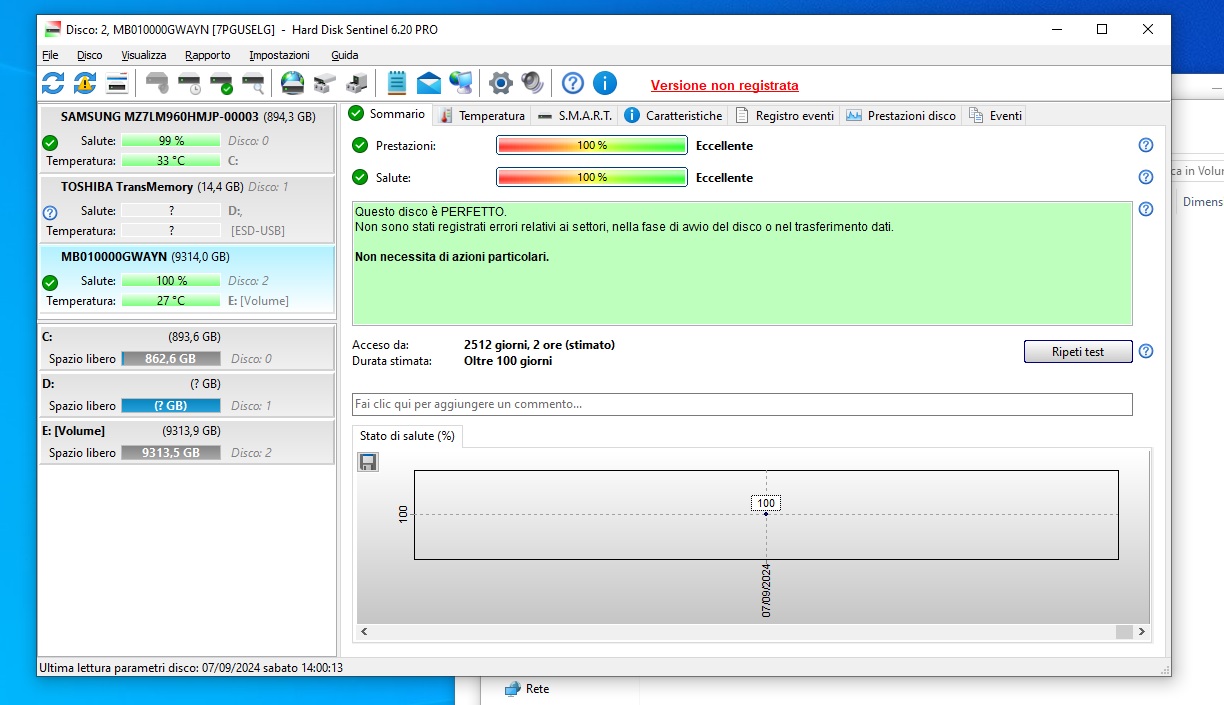Click help icon next to Ripeti test
Screen dimensions: 1224x705
(1146, 352)
